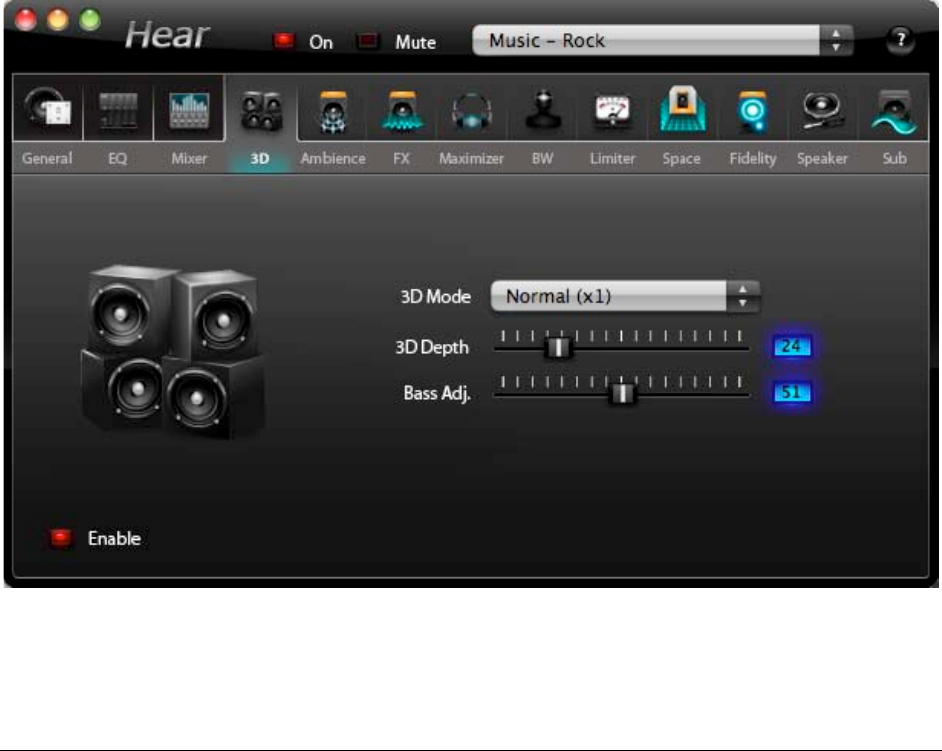The image size is (942, 751).
Task: Open the 3D Mode Normal (x1) dropdown
Action: (x=625, y=296)
